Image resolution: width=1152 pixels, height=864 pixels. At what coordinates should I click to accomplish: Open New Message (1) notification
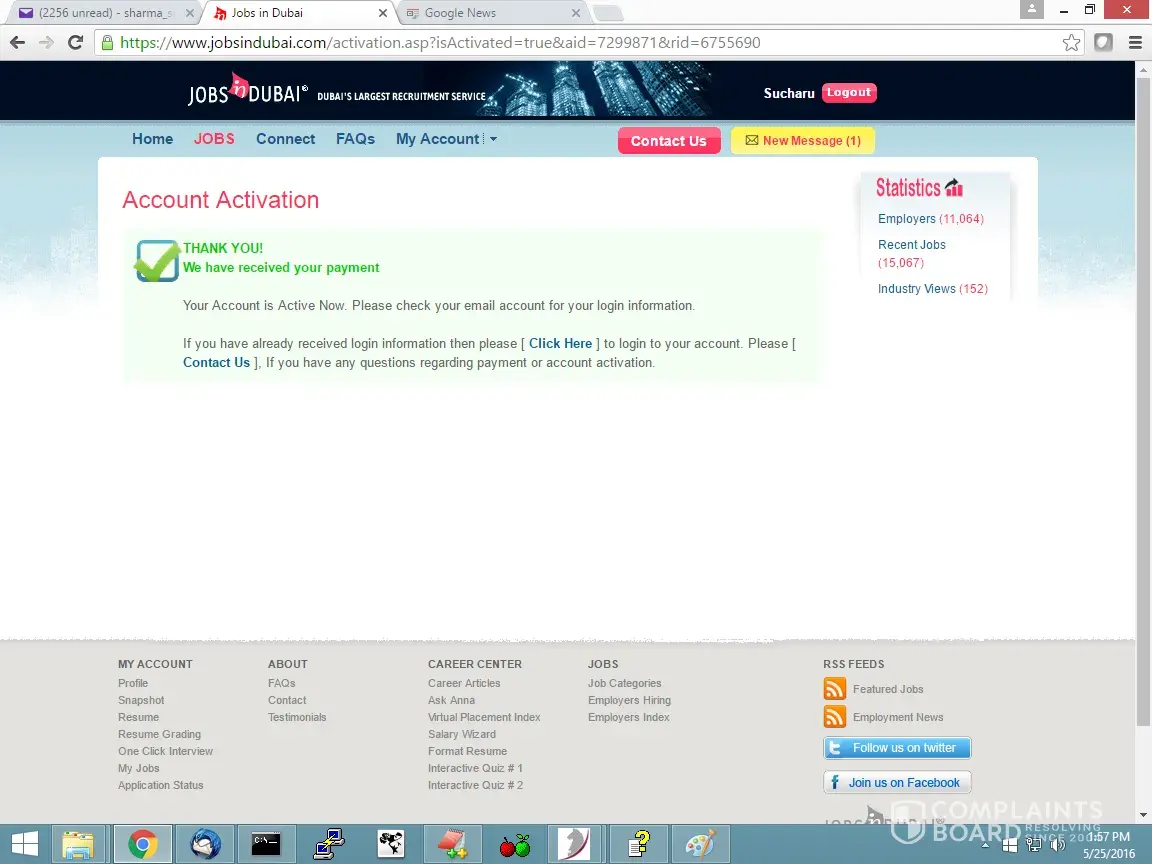click(x=802, y=141)
